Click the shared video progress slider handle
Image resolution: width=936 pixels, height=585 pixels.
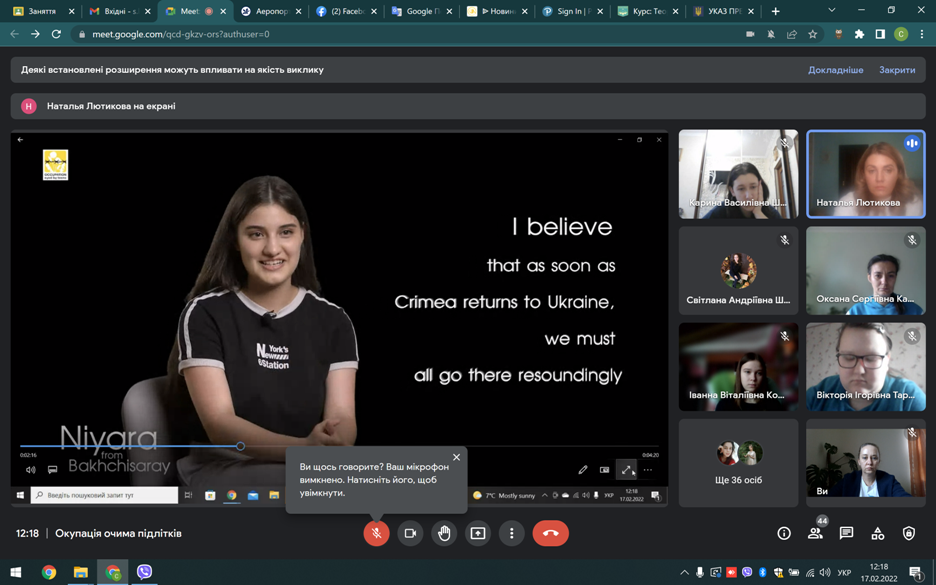point(240,446)
